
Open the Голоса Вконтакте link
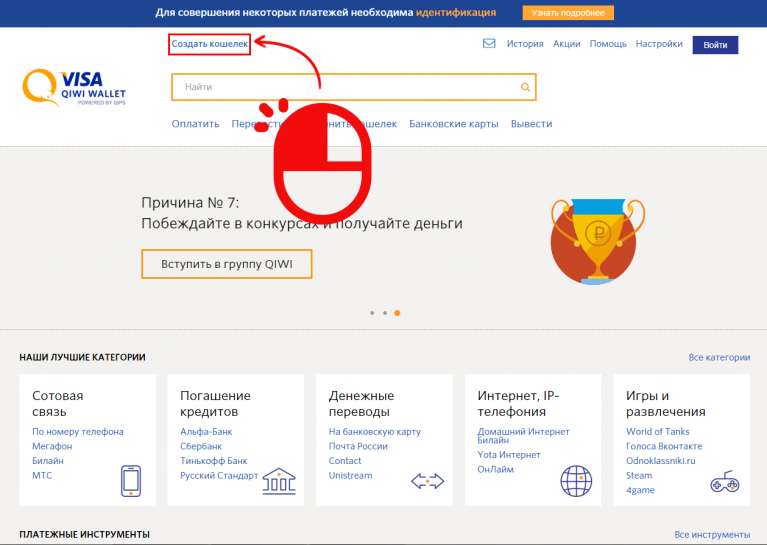tap(664, 446)
